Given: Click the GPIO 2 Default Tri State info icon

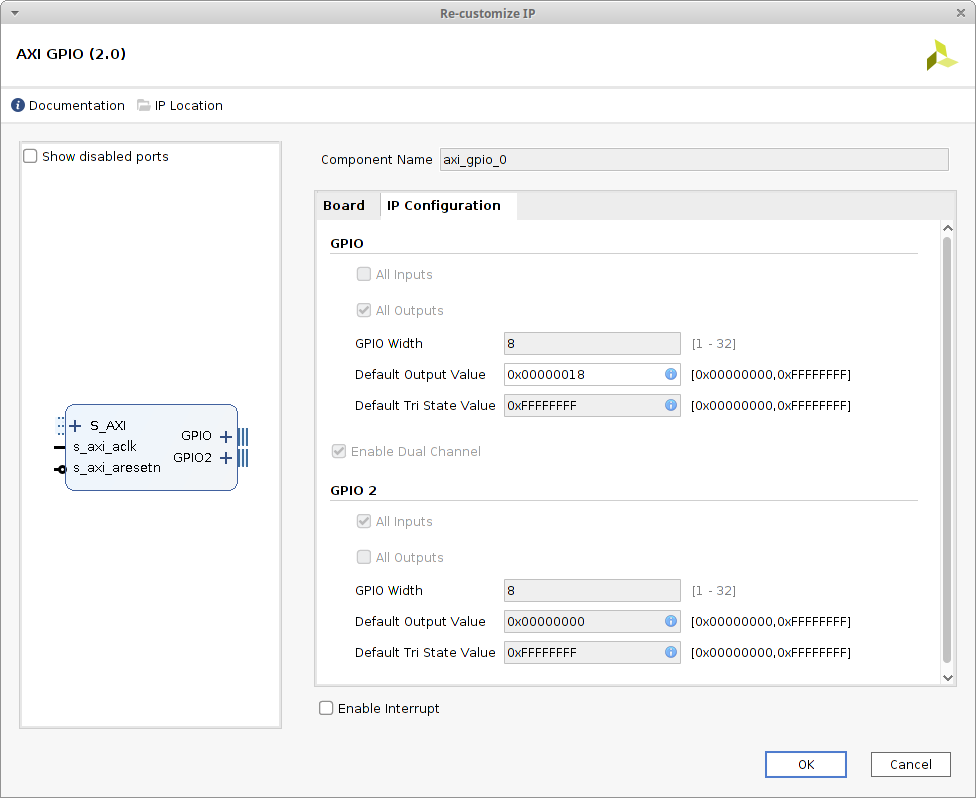Looking at the screenshot, I should tap(670, 653).
